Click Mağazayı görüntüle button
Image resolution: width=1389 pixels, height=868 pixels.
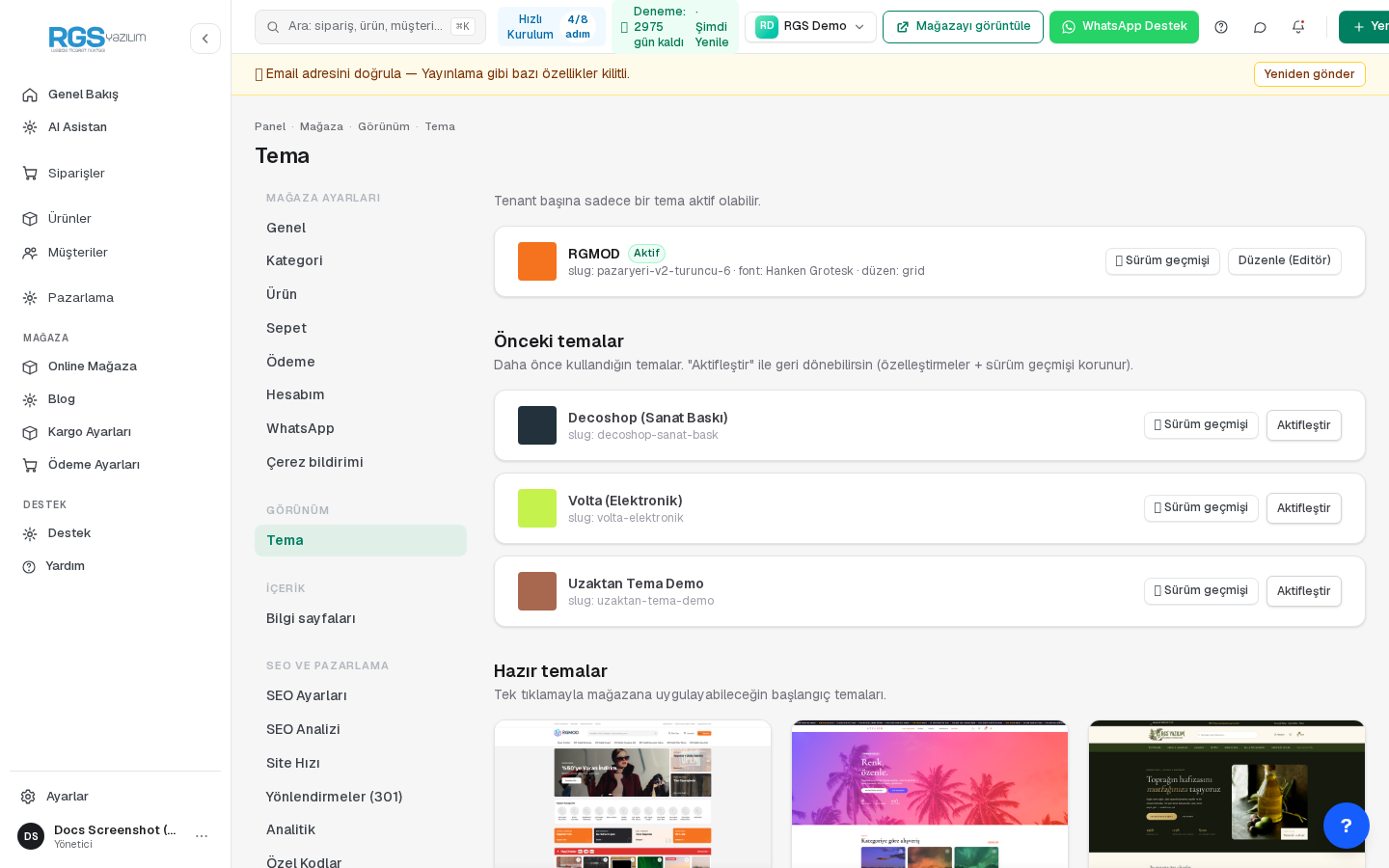click(963, 27)
